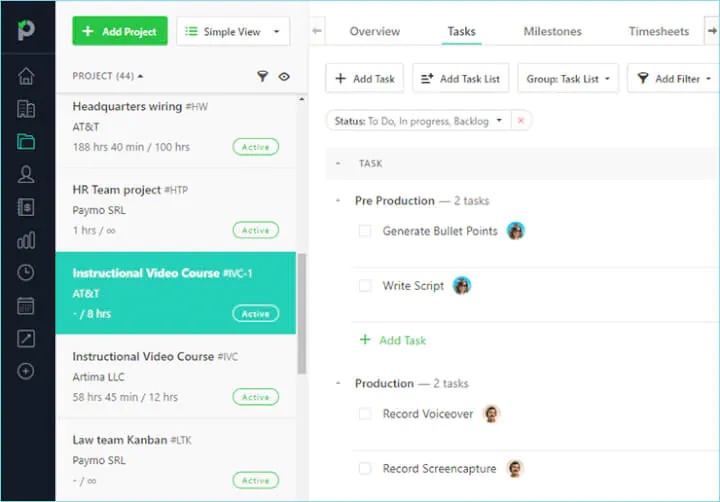Select Instructional Video Course #IVC-1 project

tap(176, 293)
